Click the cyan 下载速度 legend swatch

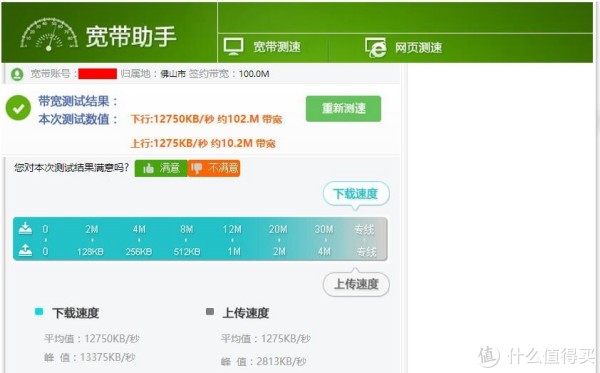coord(39,311)
